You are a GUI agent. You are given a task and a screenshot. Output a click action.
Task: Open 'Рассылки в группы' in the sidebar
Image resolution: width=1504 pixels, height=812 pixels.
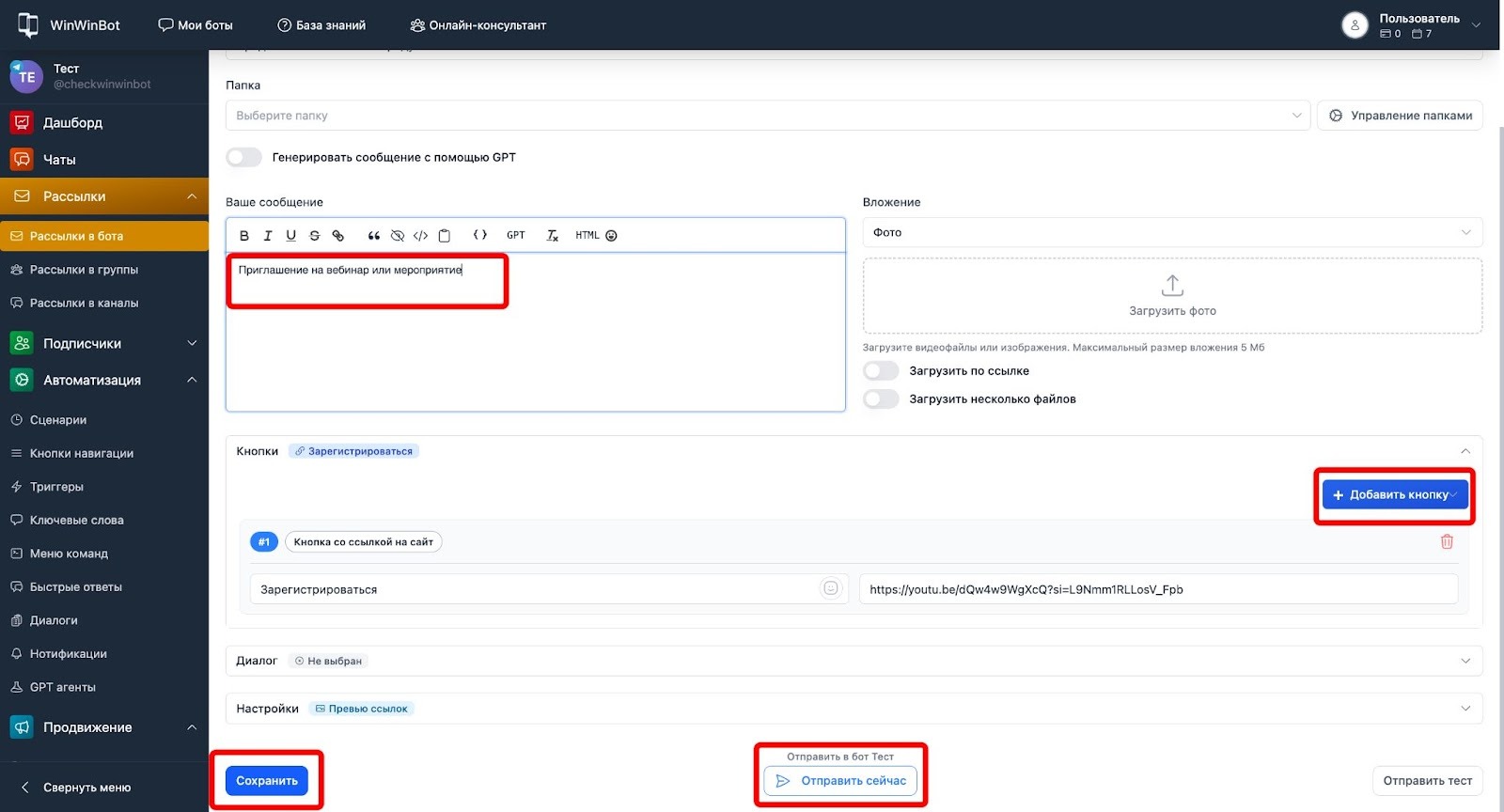pyautogui.click(x=84, y=270)
